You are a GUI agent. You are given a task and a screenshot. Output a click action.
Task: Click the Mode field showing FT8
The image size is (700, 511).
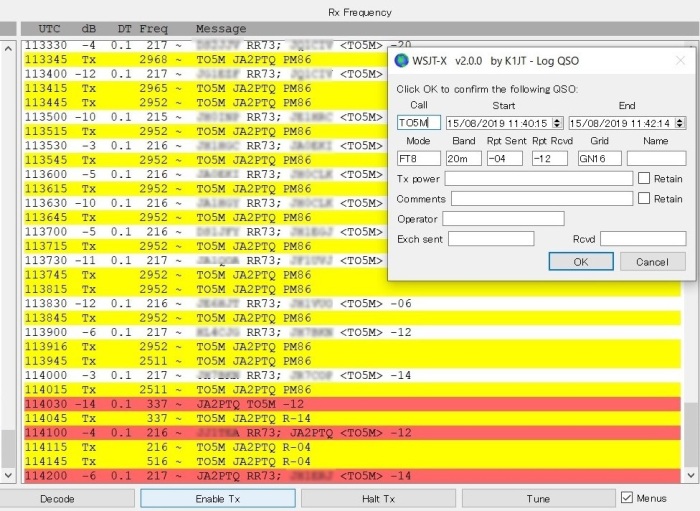419,158
